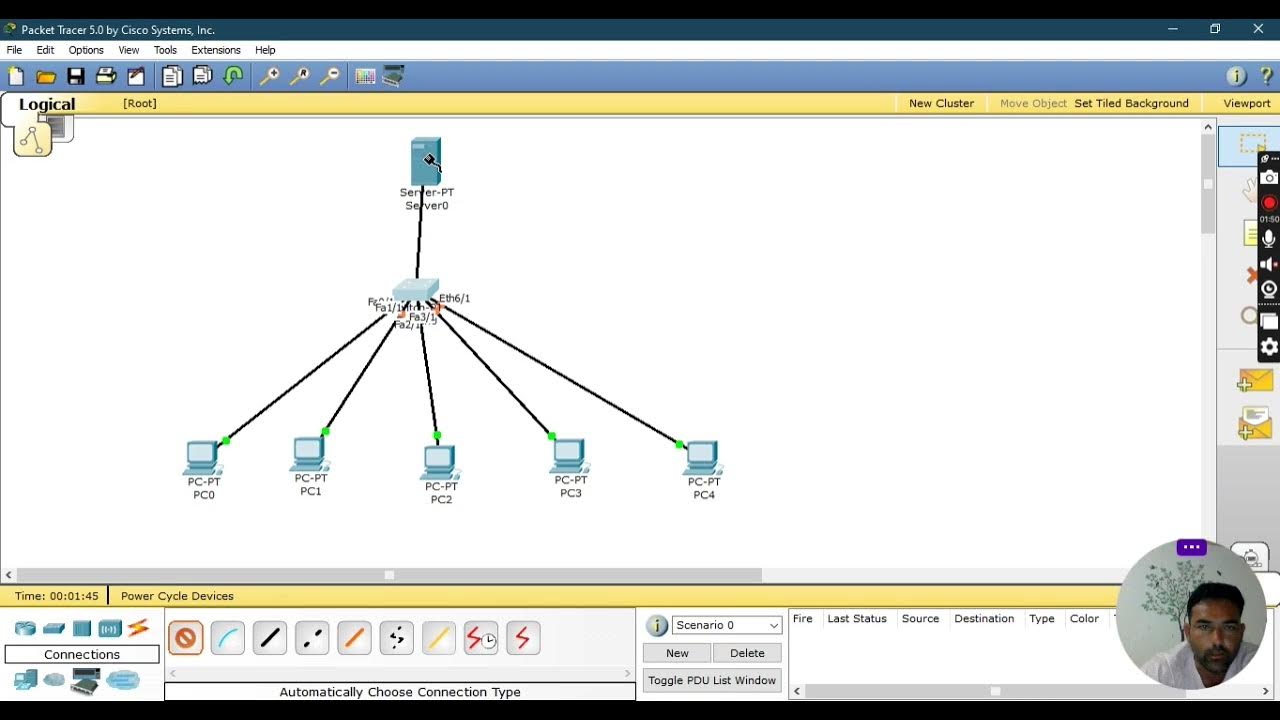The height and width of the screenshot is (720, 1280).
Task: Select the WAN Emulation cloud category
Action: (54, 680)
